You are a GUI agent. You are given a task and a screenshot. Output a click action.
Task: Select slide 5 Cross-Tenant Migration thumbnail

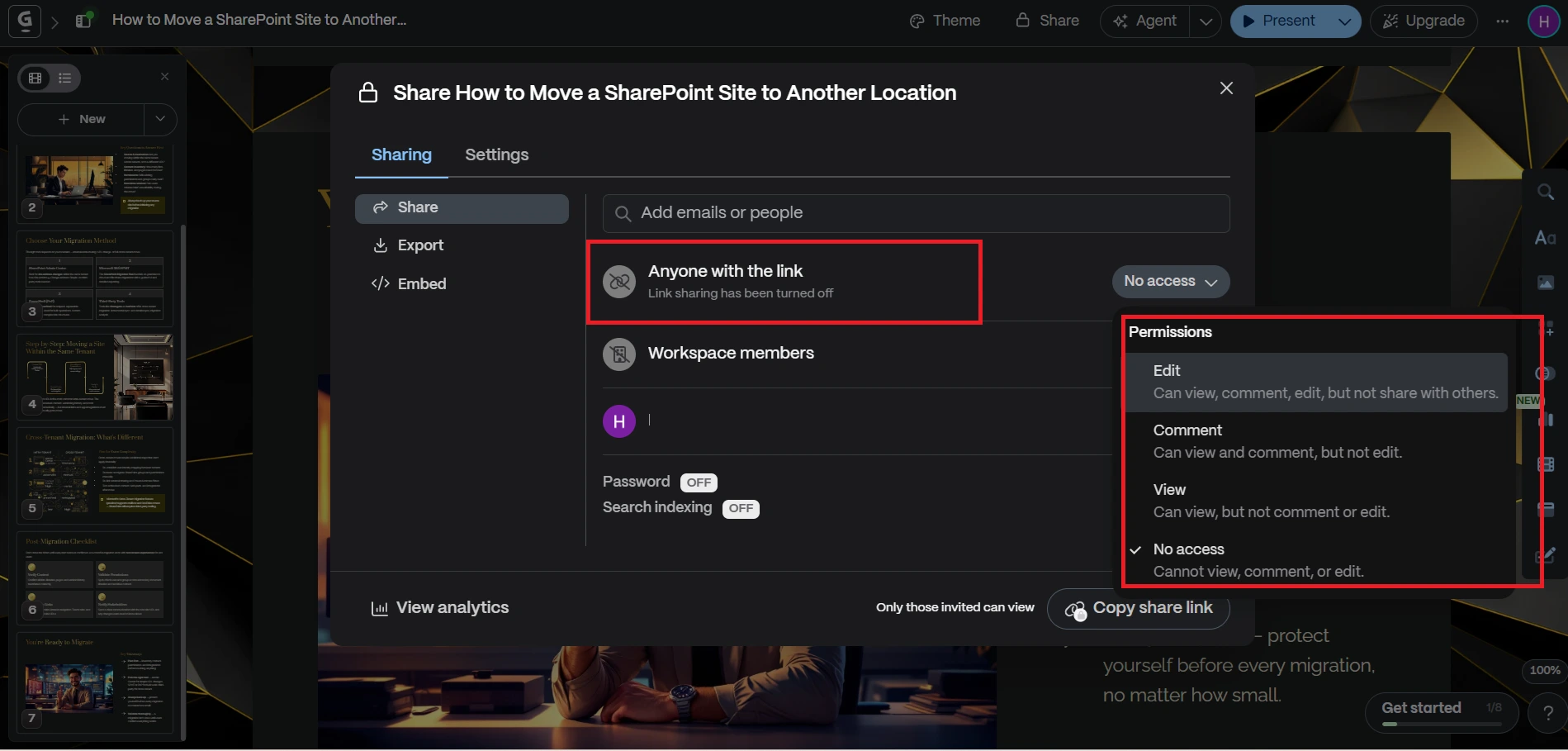[95, 475]
